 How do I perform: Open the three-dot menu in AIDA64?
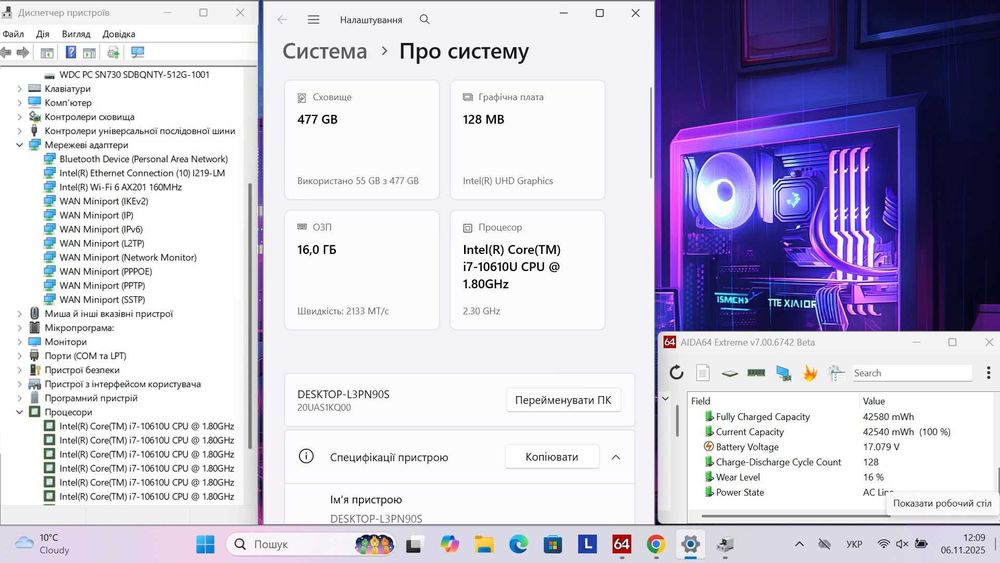pyautogui.click(x=988, y=372)
